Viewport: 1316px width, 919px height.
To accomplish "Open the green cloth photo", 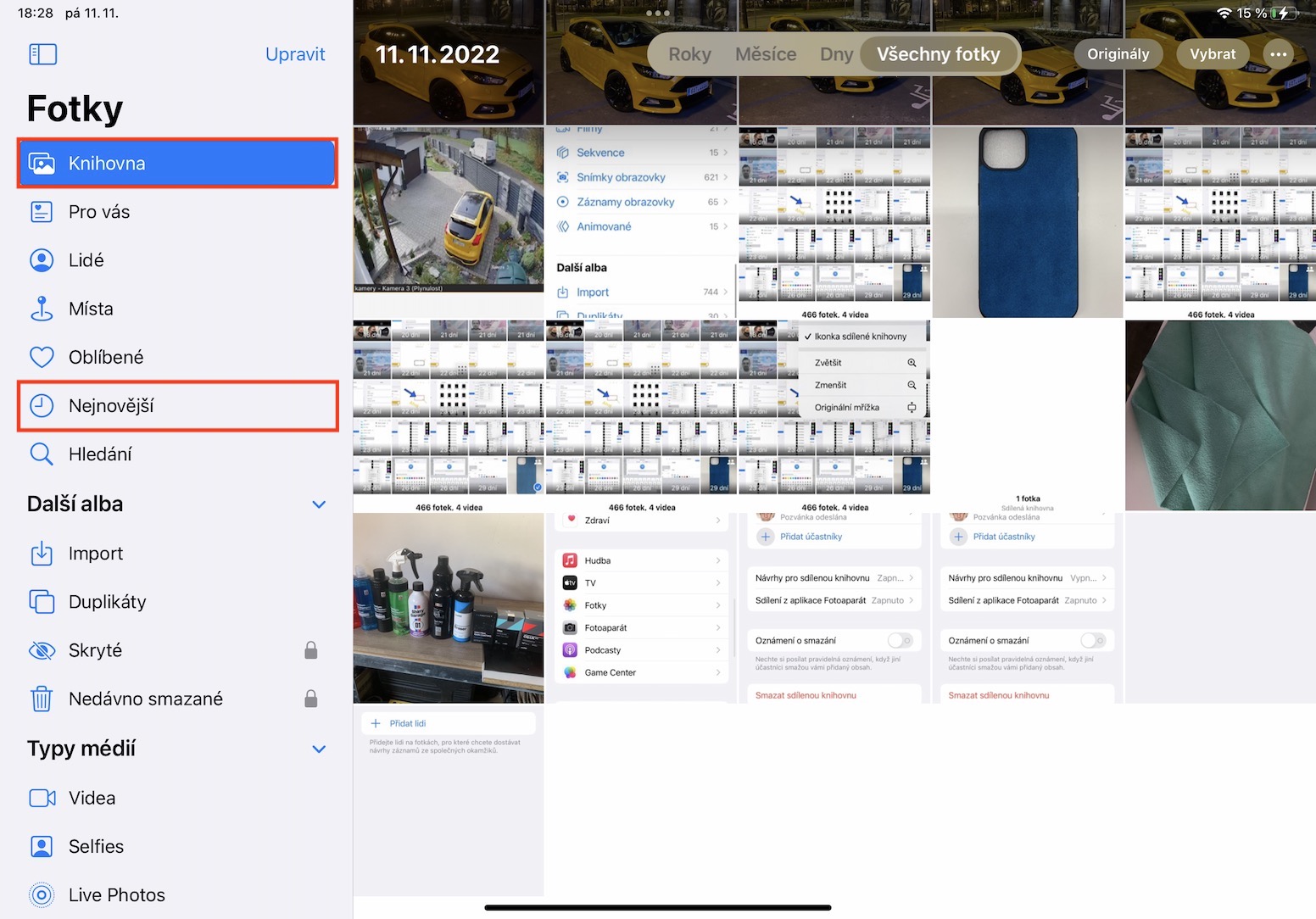I will pos(1220,415).
